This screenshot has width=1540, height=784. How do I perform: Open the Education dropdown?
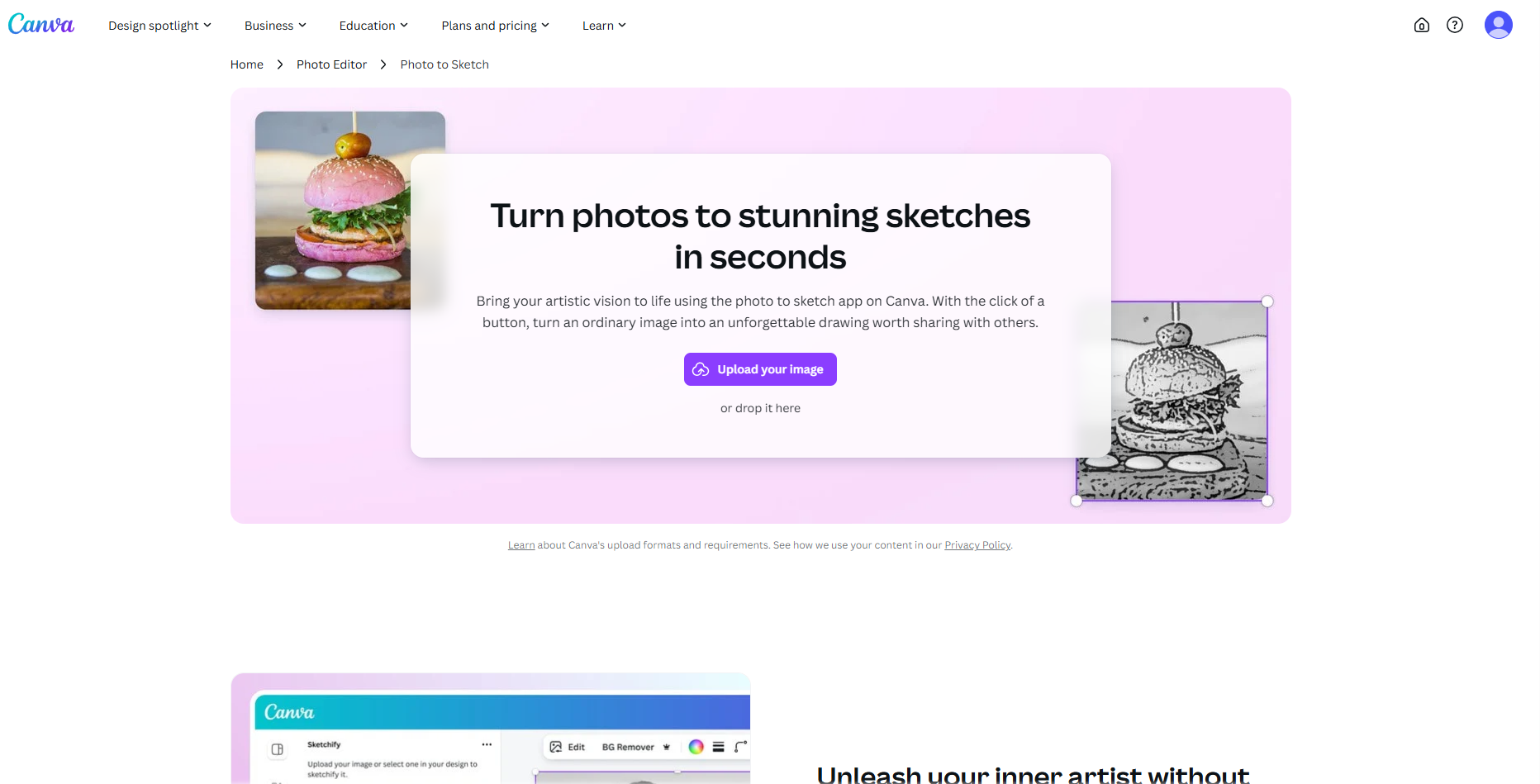pos(372,25)
